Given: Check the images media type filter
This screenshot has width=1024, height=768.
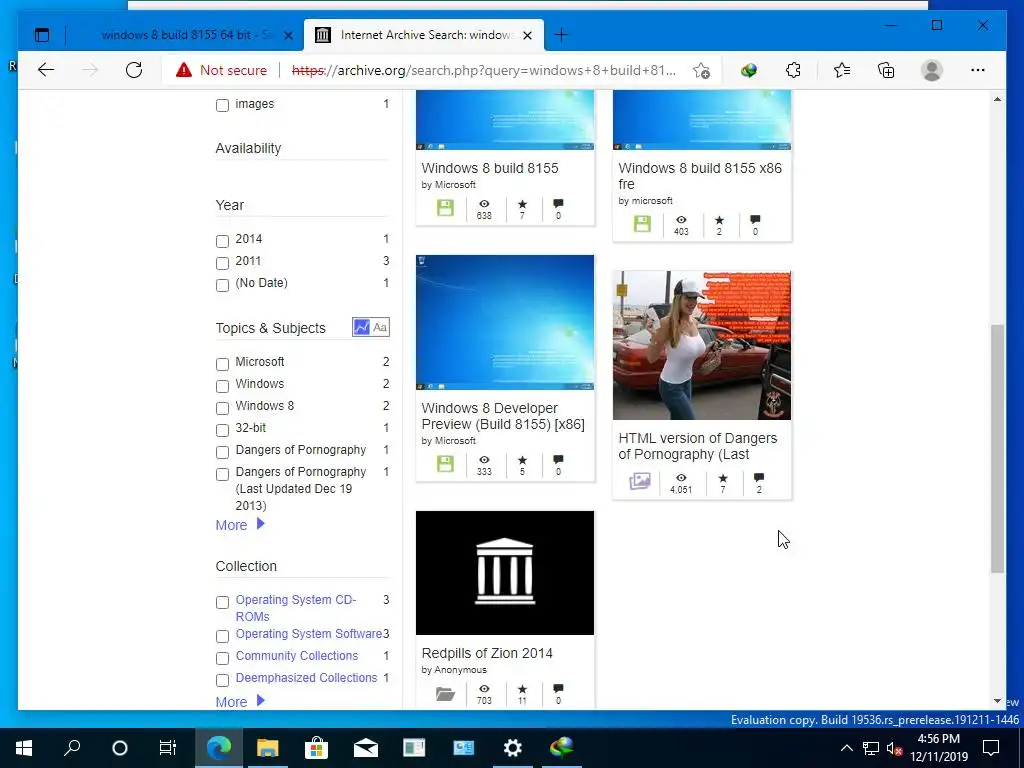Looking at the screenshot, I should click(x=223, y=105).
